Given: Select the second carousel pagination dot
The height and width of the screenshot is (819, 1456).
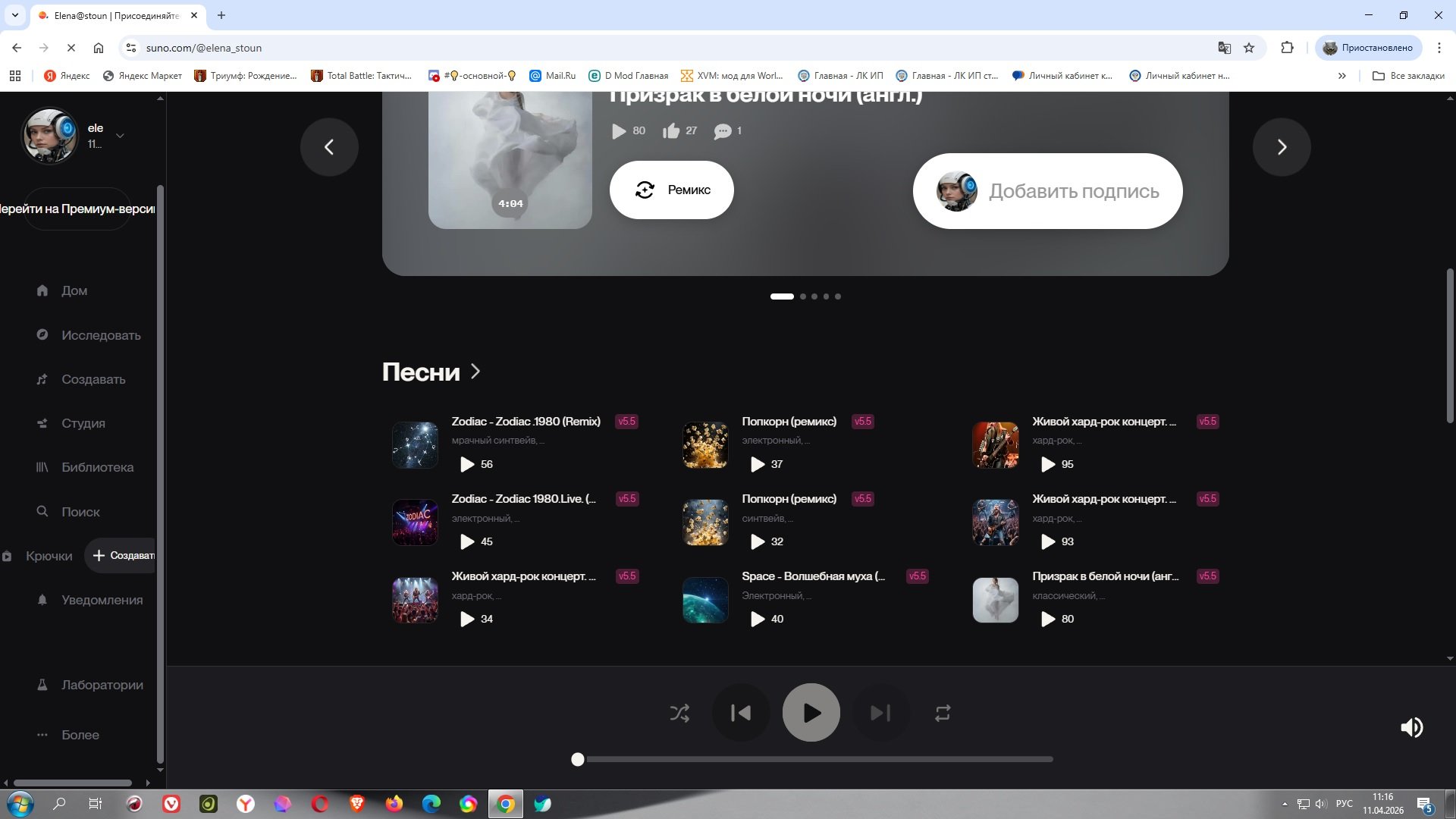Looking at the screenshot, I should coord(803,297).
